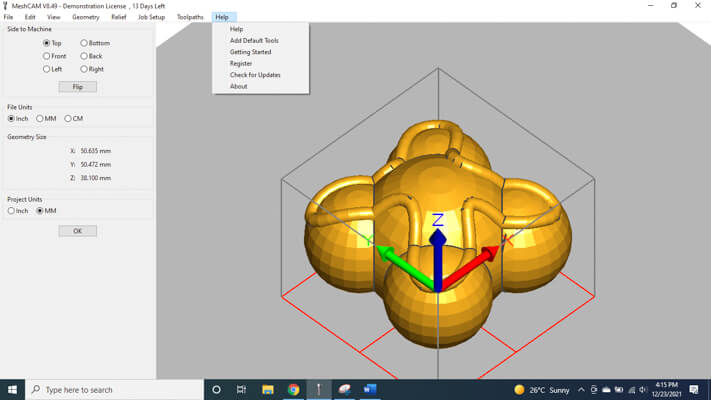Open Microsoft Word from the taskbar
711x400 pixels.
click(x=371, y=389)
